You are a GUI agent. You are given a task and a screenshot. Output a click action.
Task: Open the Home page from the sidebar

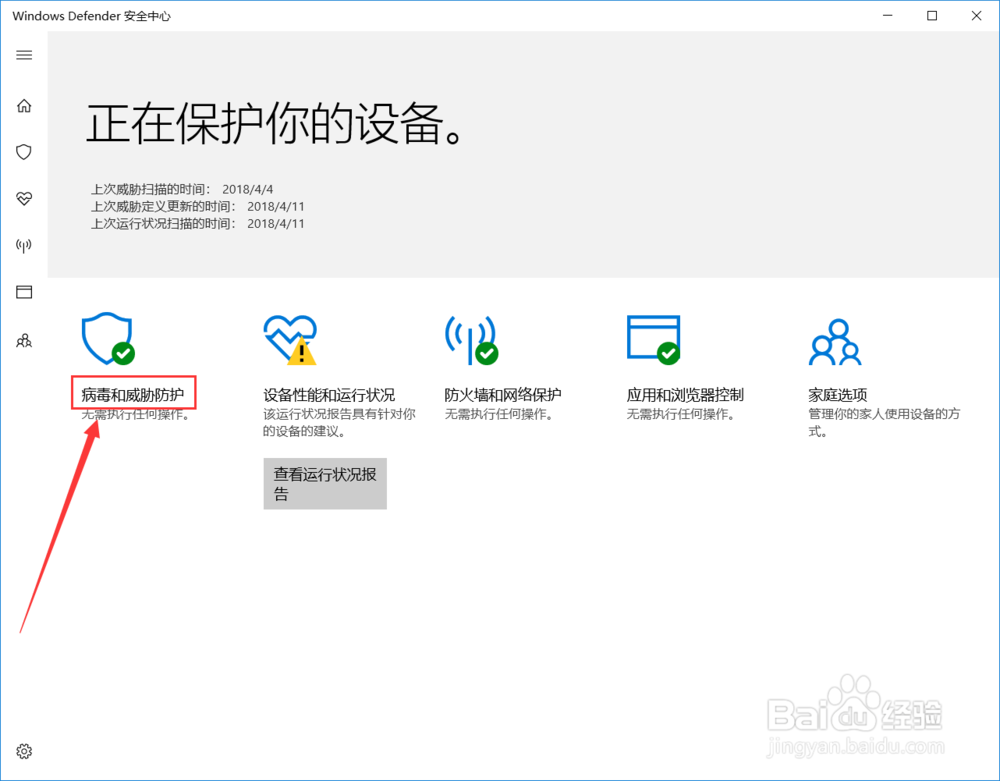[24, 106]
